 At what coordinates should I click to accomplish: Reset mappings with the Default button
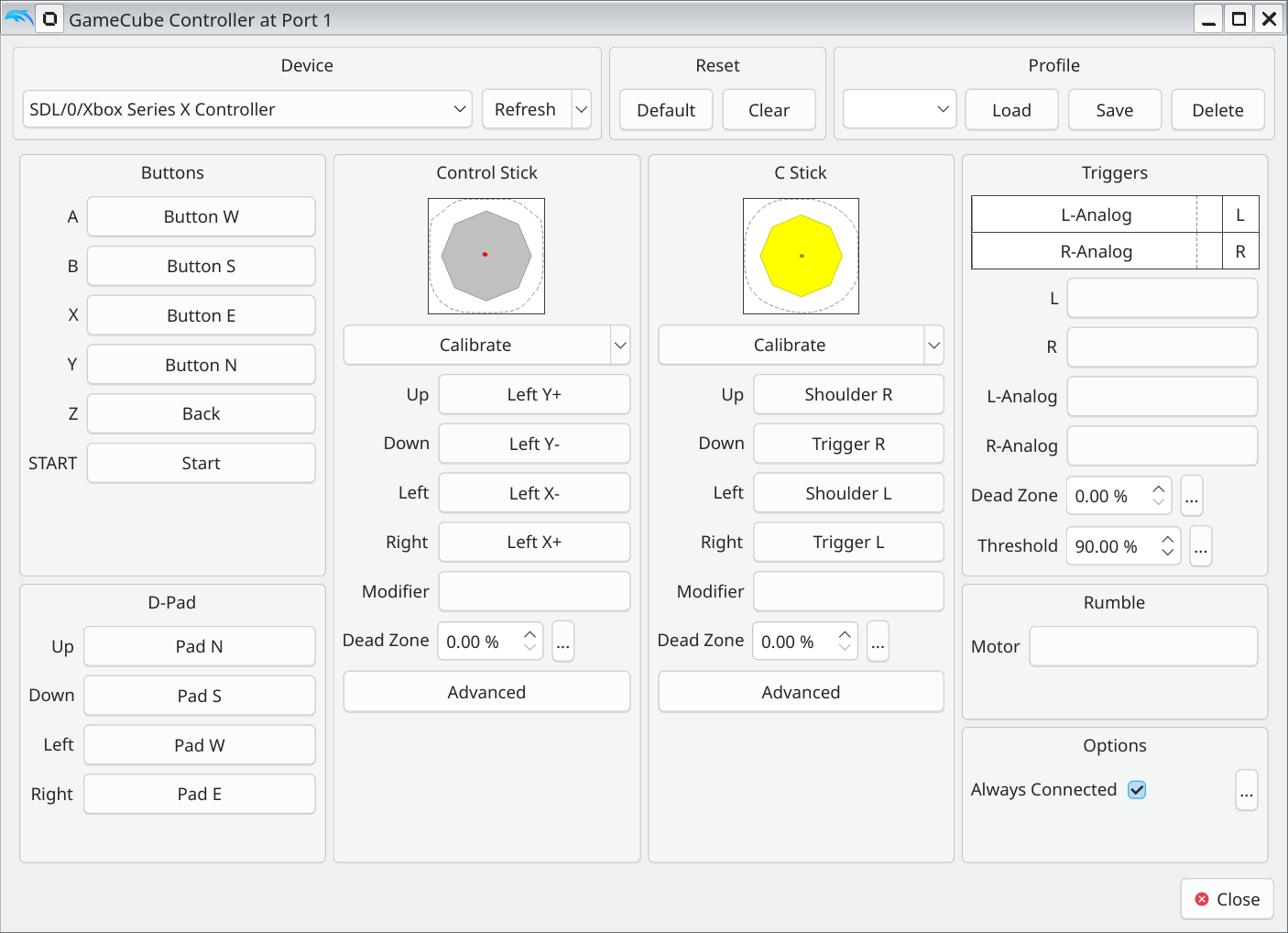[666, 110]
